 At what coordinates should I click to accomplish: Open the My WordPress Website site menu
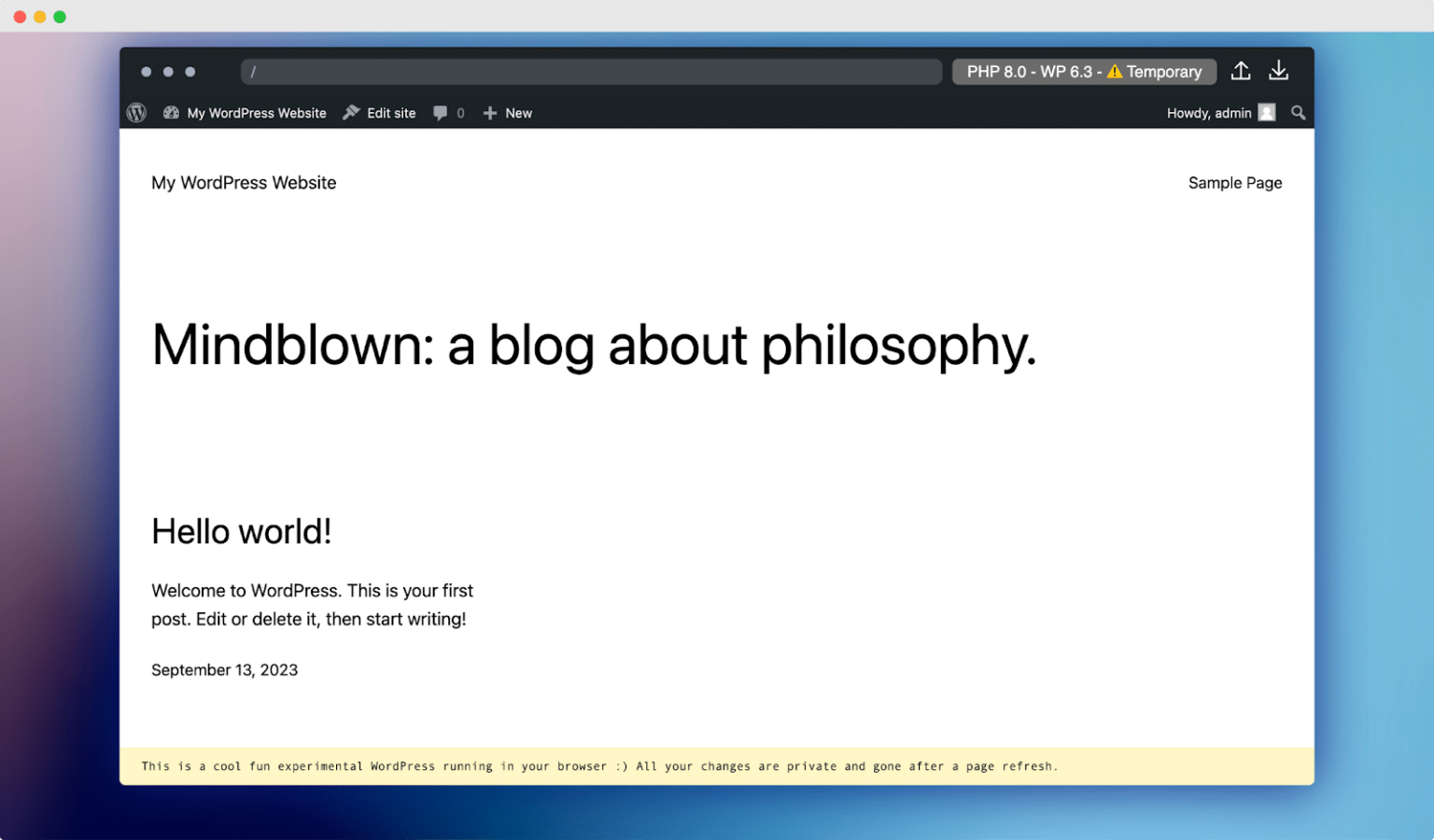coord(245,112)
